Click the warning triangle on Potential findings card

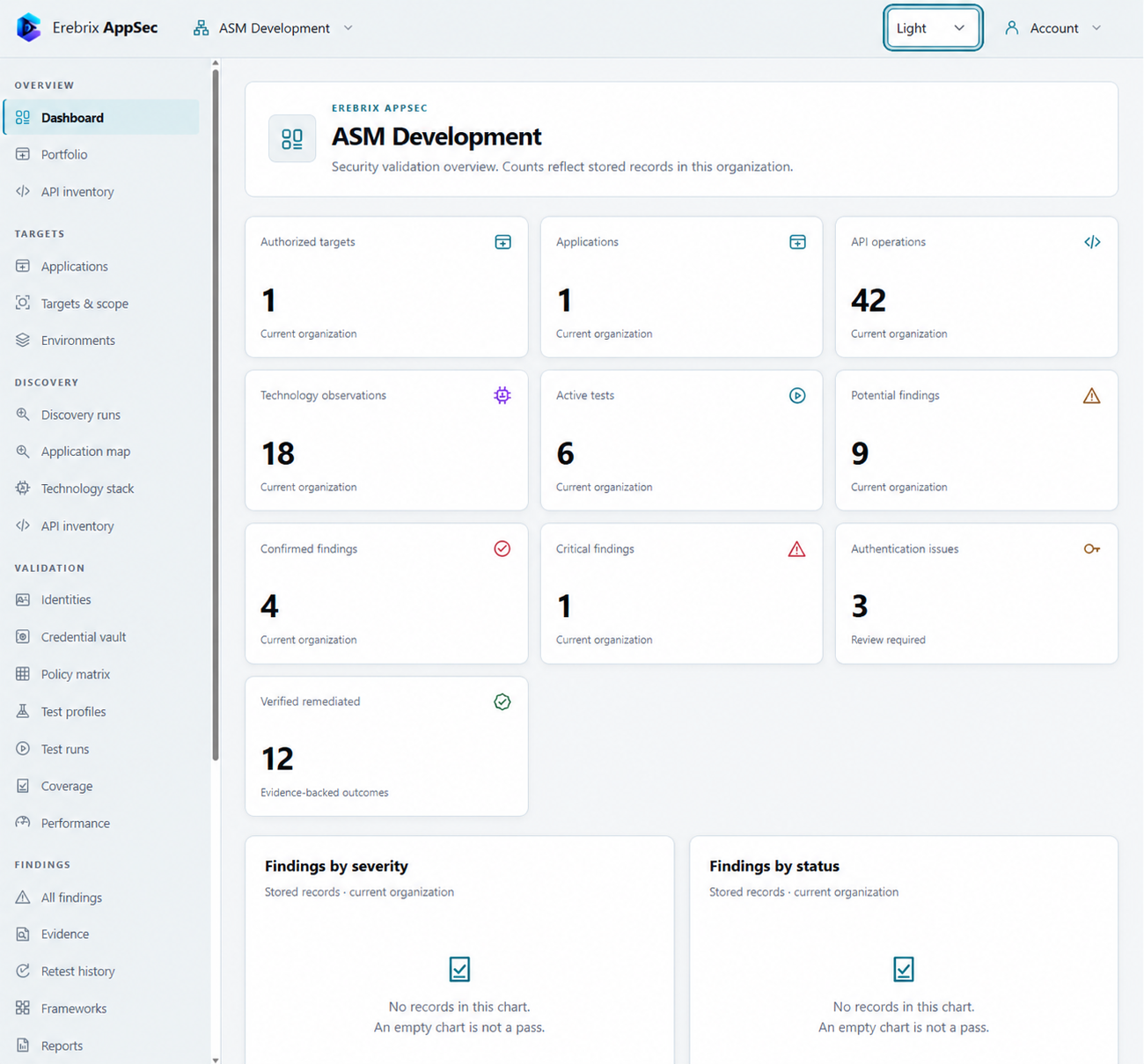click(1092, 395)
